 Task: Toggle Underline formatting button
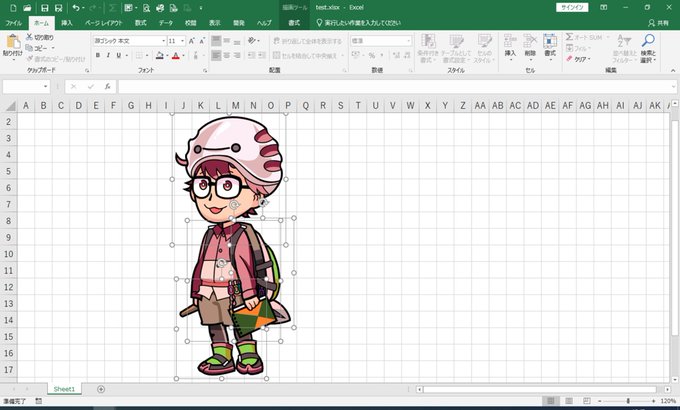[118, 55]
